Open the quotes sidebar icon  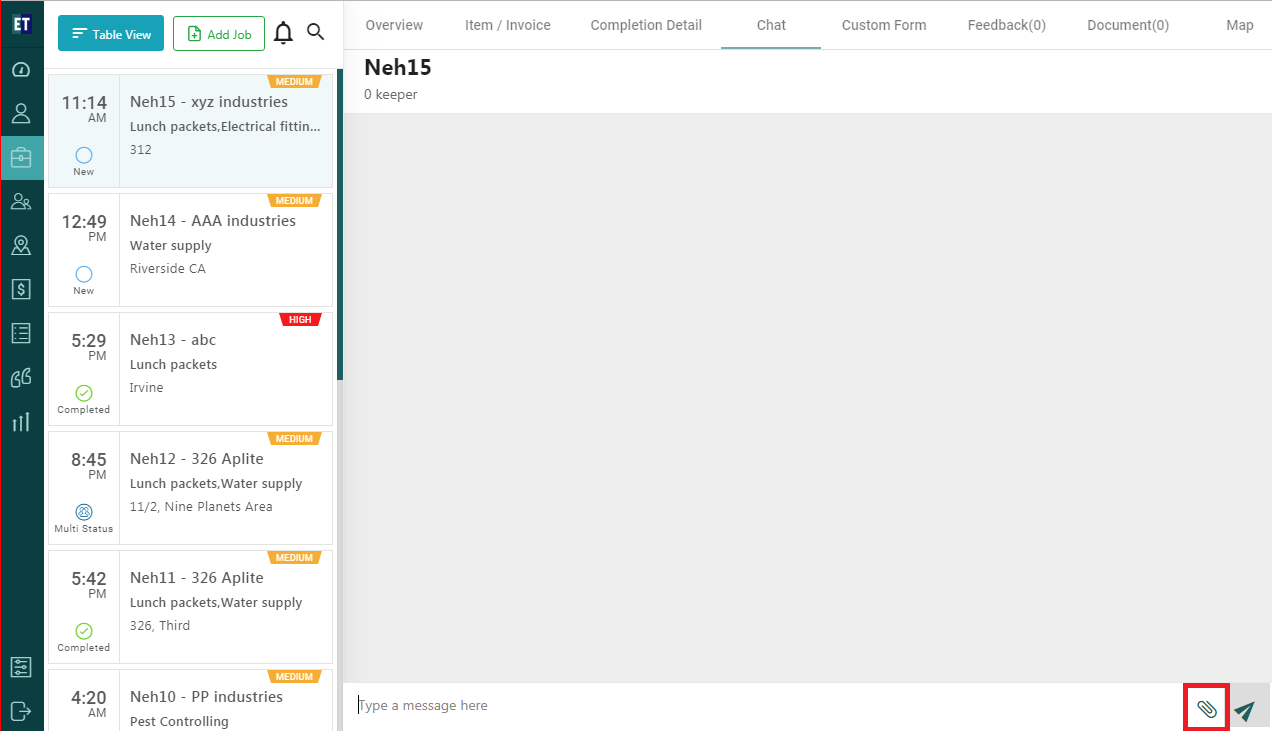coord(21,377)
